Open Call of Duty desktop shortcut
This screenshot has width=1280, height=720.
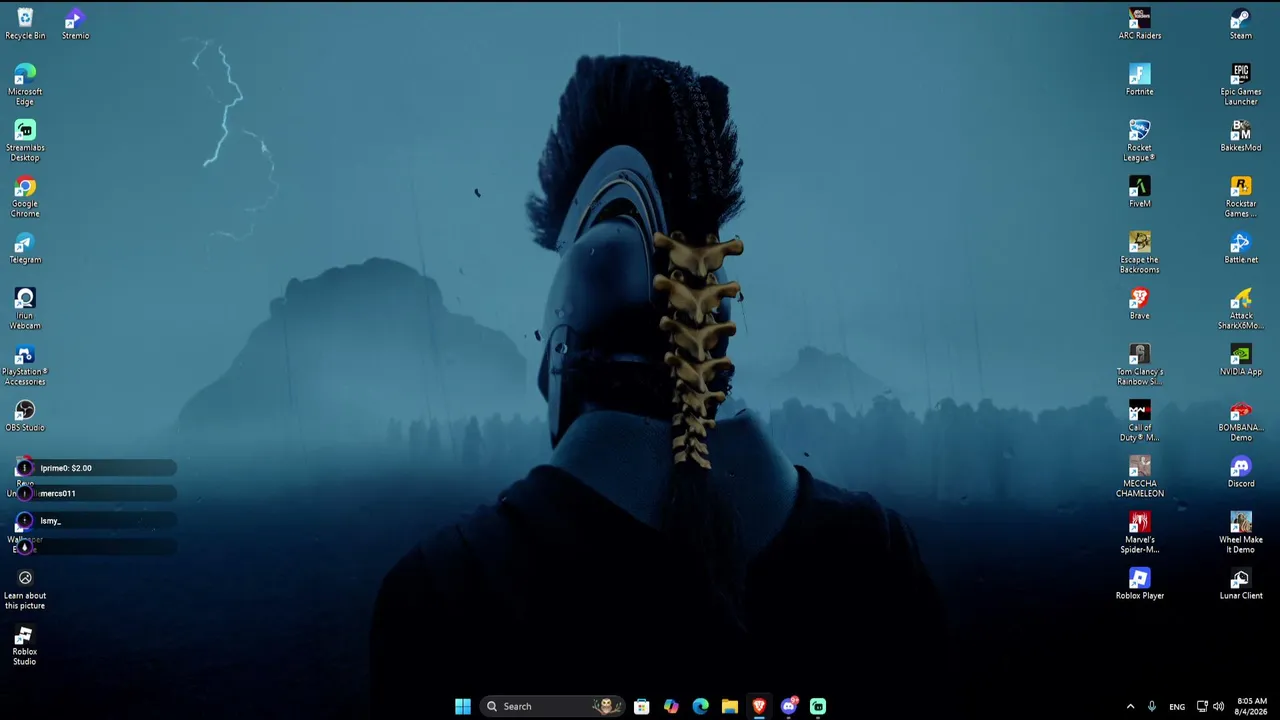pyautogui.click(x=1140, y=421)
